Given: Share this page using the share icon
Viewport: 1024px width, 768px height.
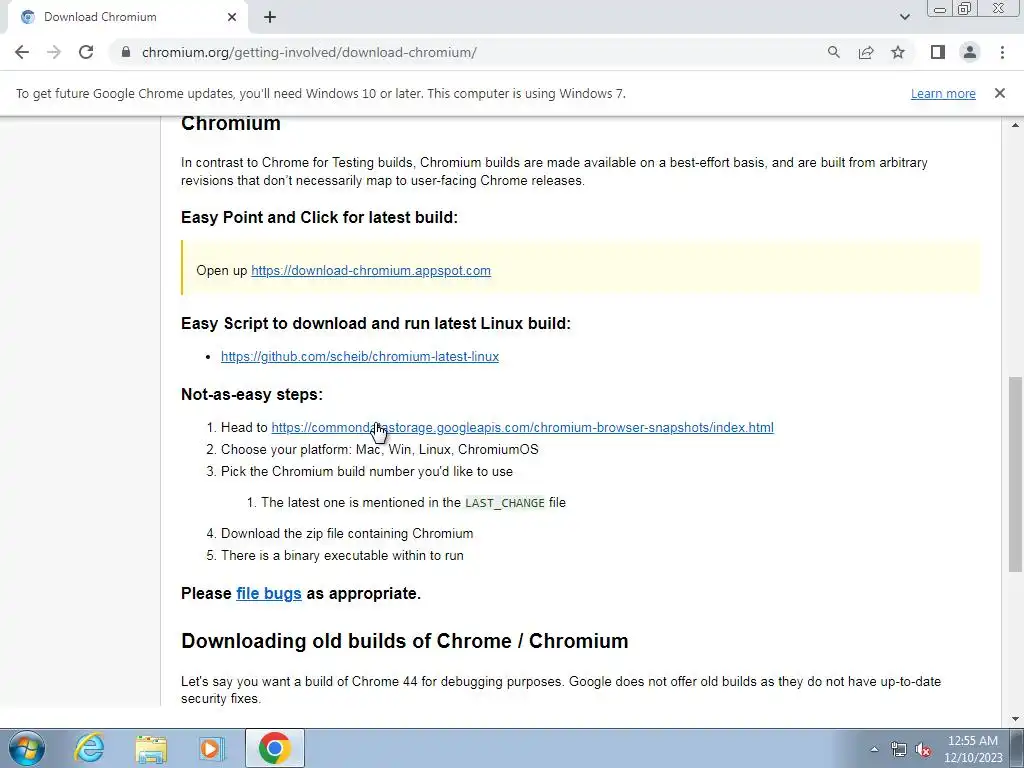Looking at the screenshot, I should [866, 52].
